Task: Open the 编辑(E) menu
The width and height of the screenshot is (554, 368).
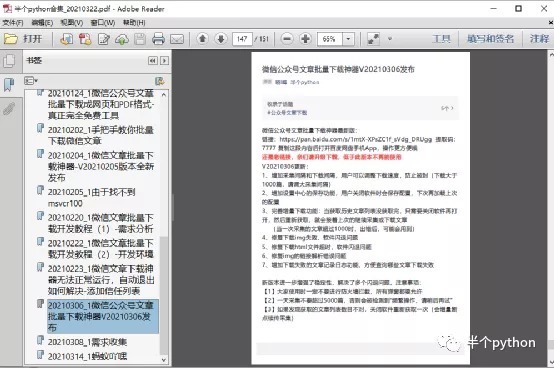Action: coord(42,23)
